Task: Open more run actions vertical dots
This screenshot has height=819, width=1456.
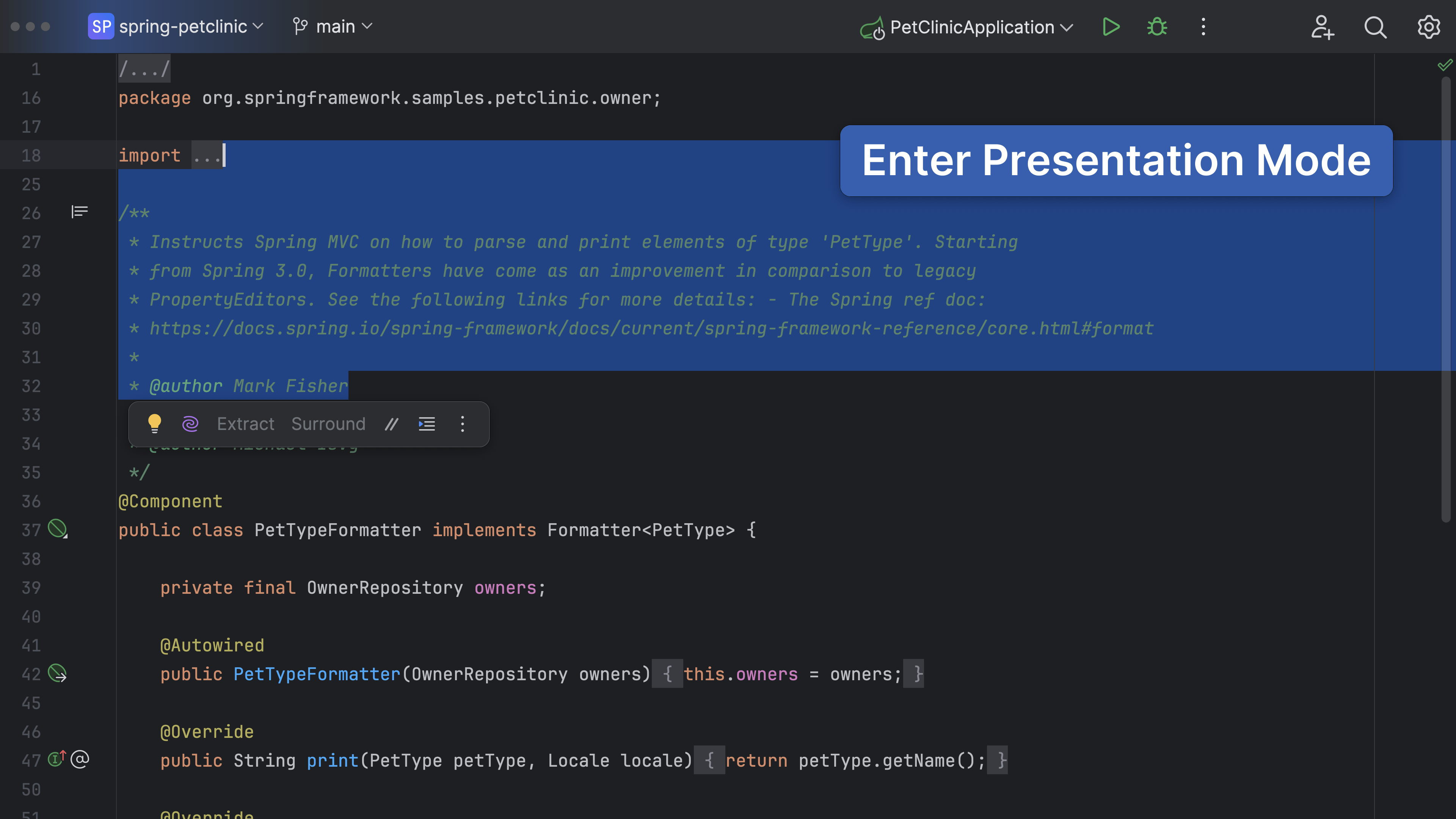Action: coord(1203,27)
